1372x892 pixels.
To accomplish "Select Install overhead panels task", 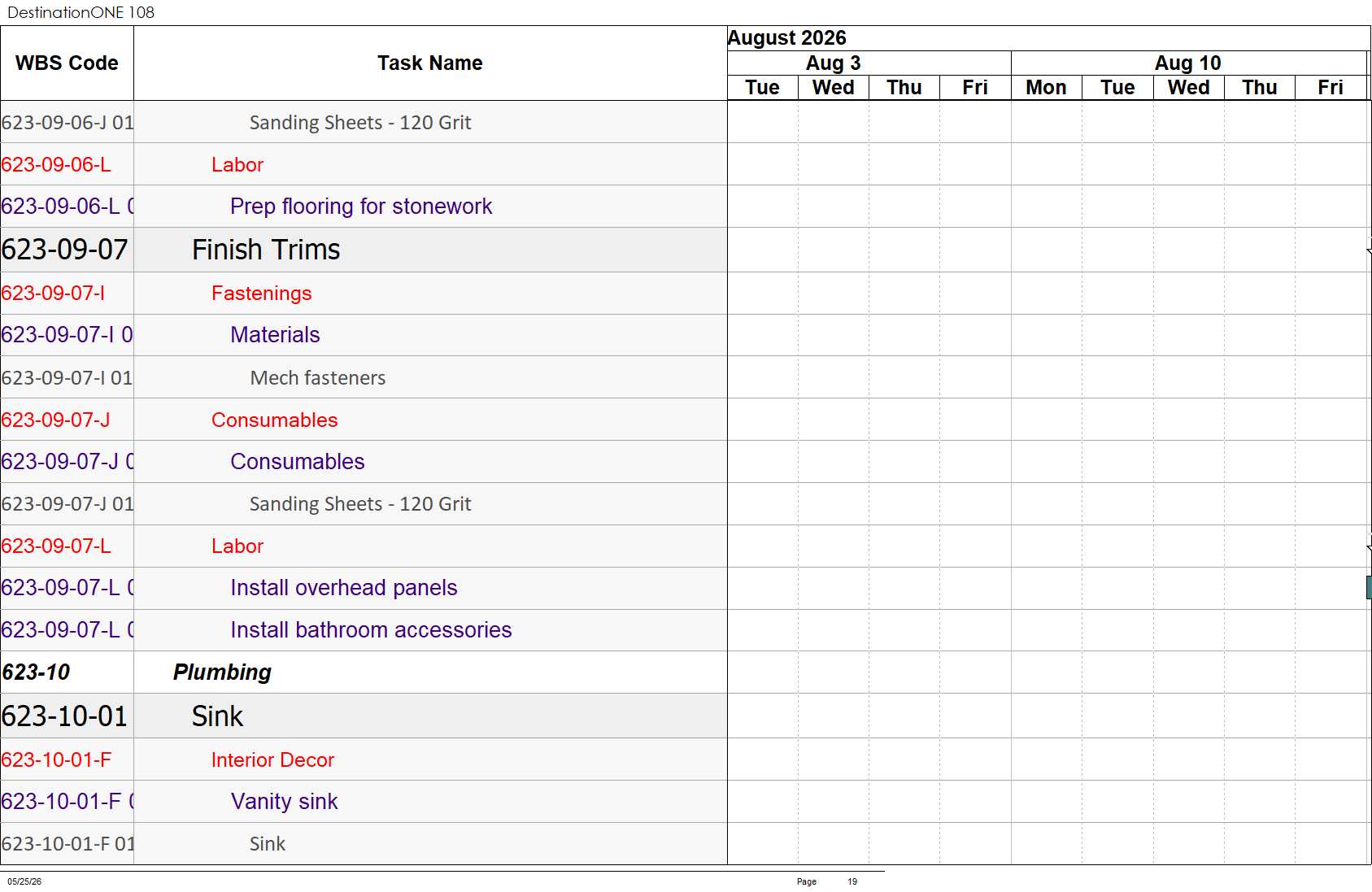I will 343,588.
